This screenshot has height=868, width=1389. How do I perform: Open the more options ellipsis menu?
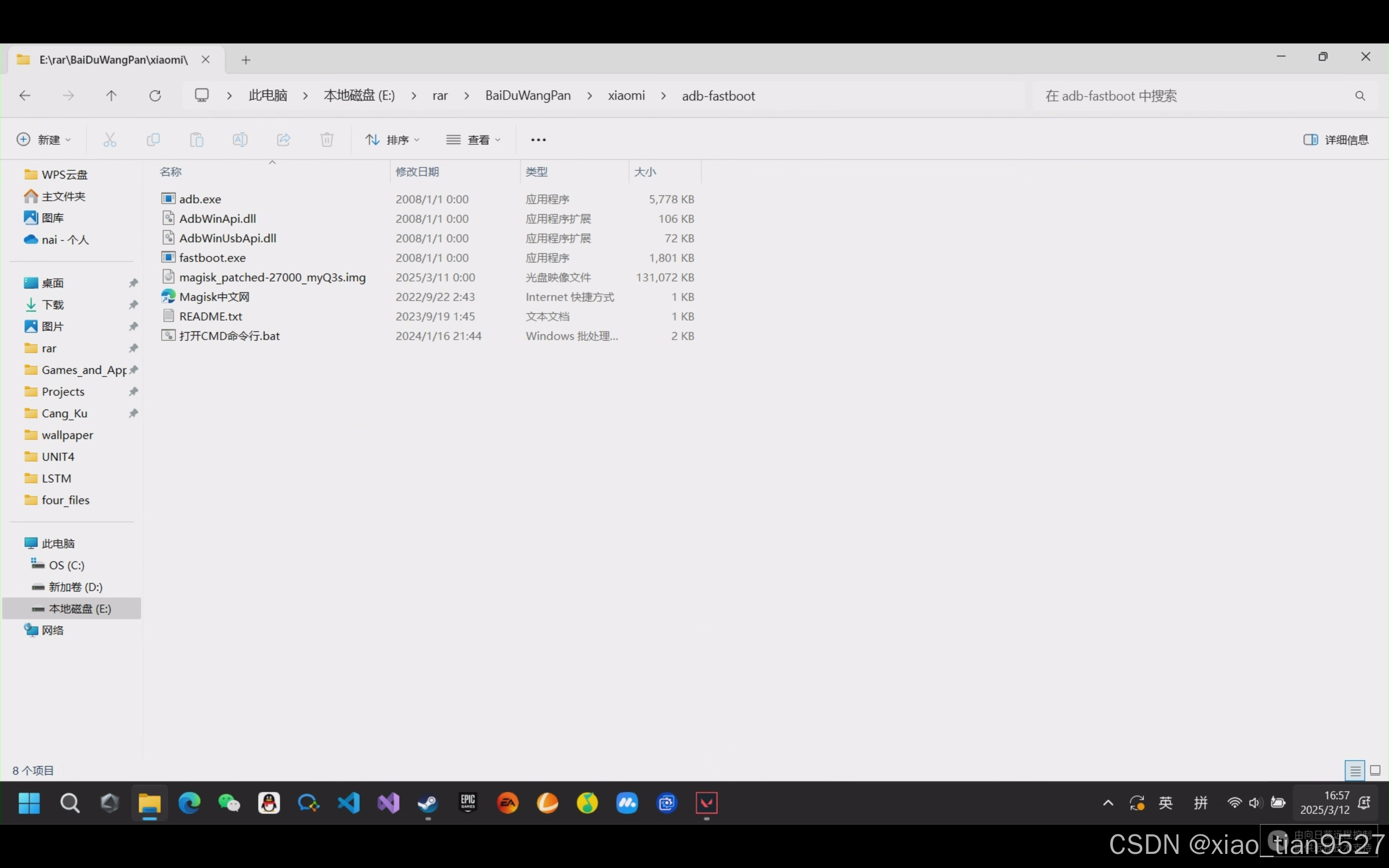[x=538, y=139]
